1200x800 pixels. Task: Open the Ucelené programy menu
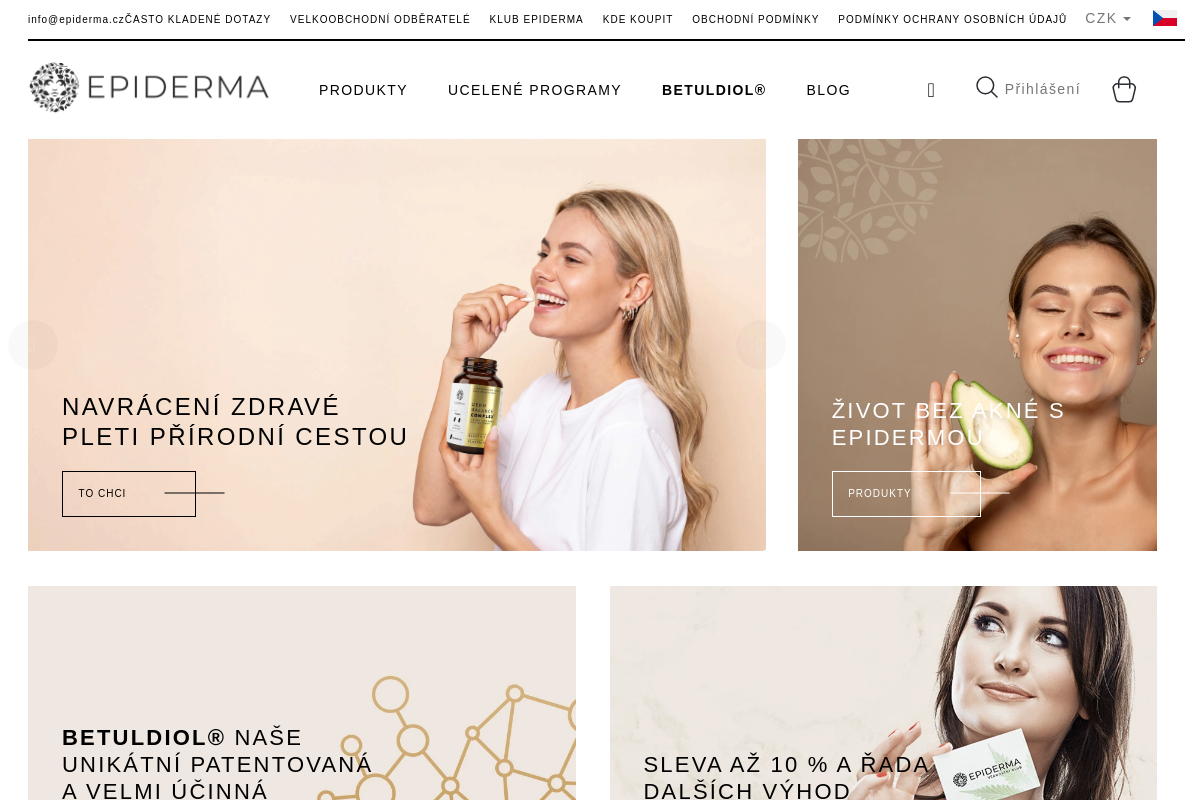pyautogui.click(x=535, y=90)
